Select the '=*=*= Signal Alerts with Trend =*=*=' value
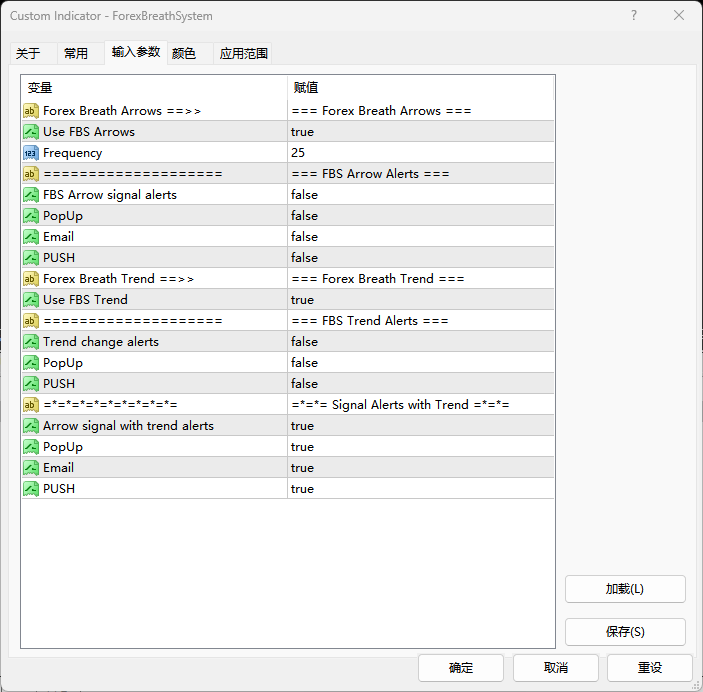Image resolution: width=703 pixels, height=692 pixels. [x=421, y=405]
